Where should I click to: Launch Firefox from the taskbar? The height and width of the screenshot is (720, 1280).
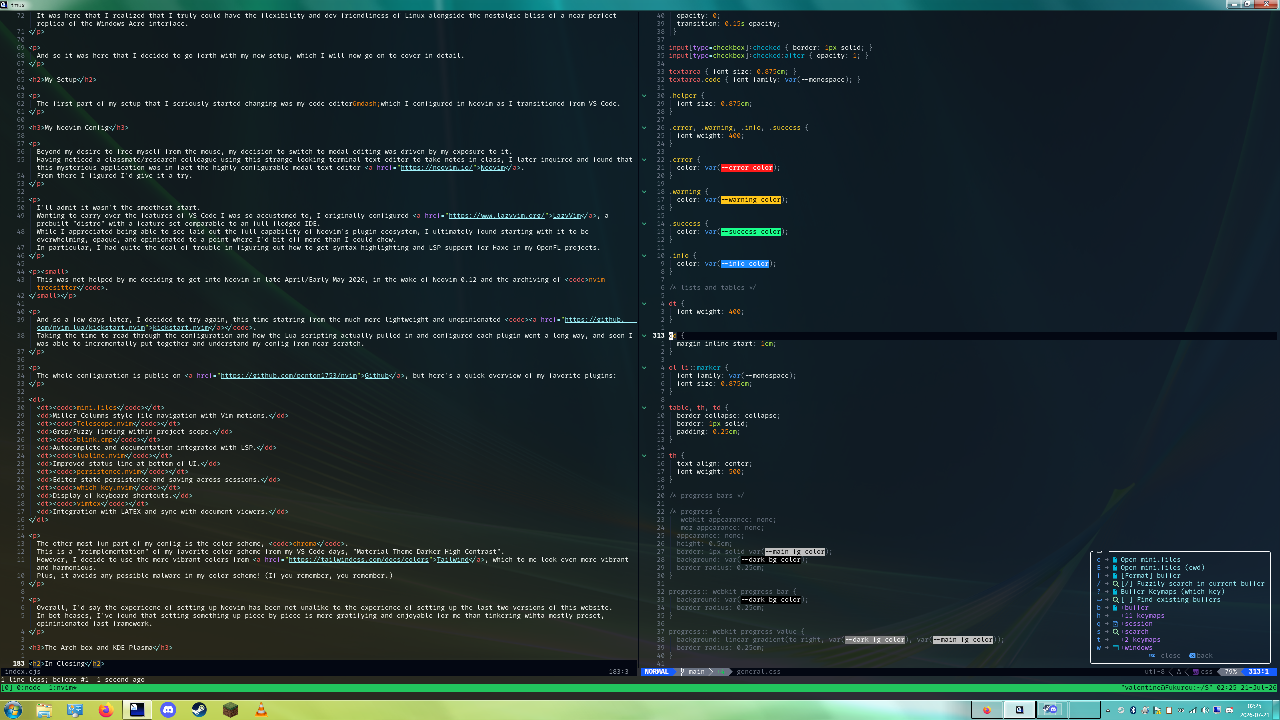click(106, 710)
